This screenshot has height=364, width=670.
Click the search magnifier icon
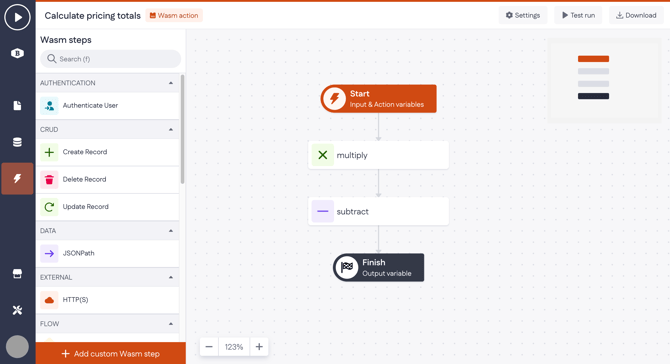52,59
